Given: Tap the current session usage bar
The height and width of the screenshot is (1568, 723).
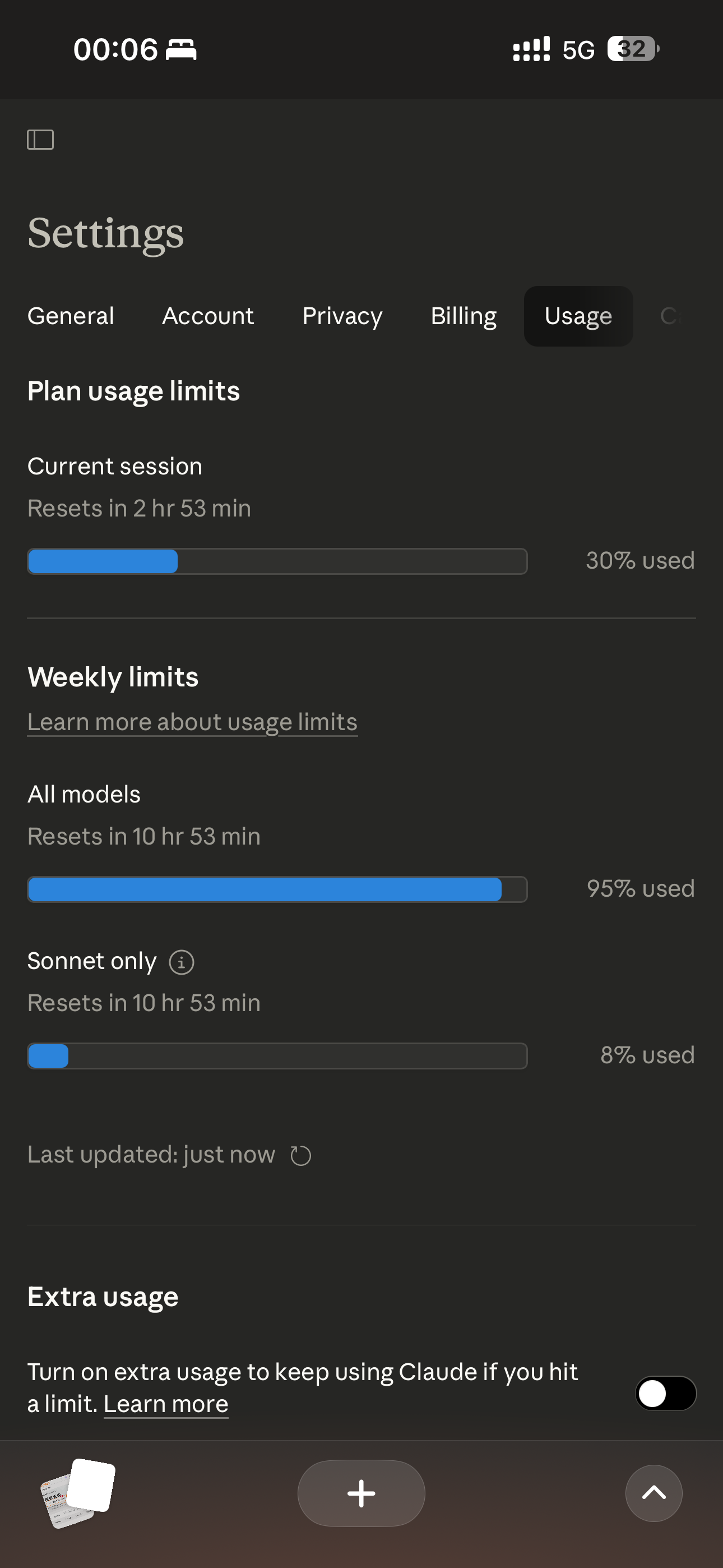Looking at the screenshot, I should tap(277, 561).
